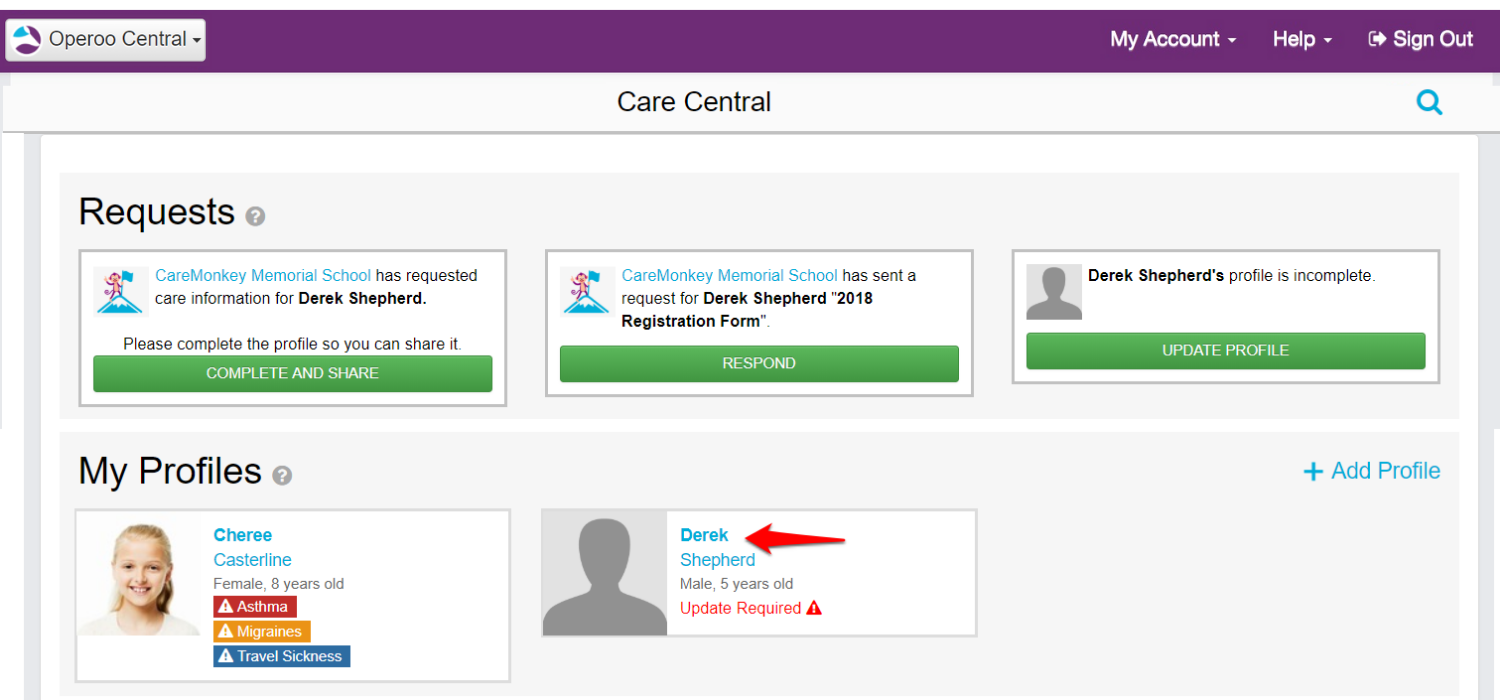Screen dimensions: 1500x700
Task: Click the plus icon for Add Profile
Action: click(1313, 472)
